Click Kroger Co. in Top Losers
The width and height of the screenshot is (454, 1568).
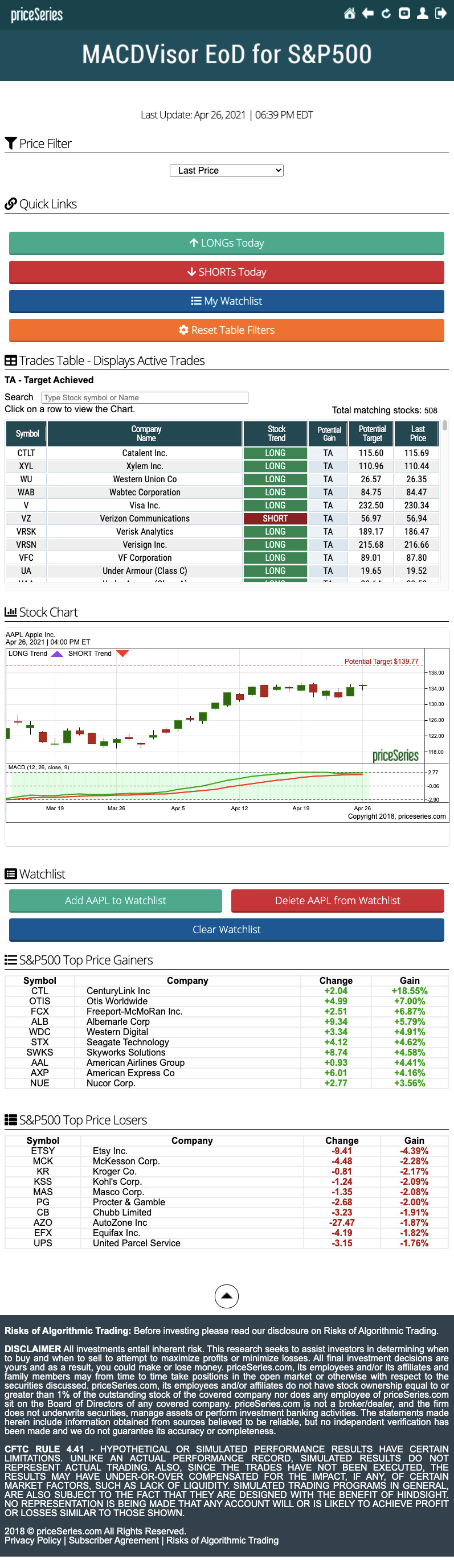click(x=114, y=1172)
